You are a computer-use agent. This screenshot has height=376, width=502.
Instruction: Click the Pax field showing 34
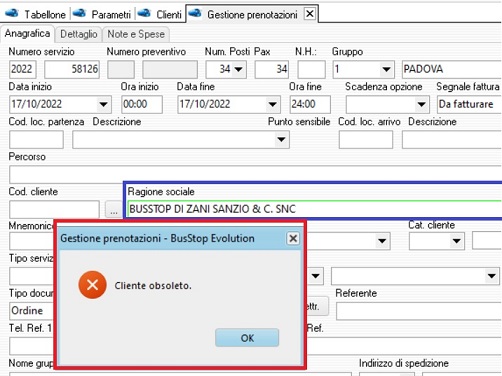[272, 69]
